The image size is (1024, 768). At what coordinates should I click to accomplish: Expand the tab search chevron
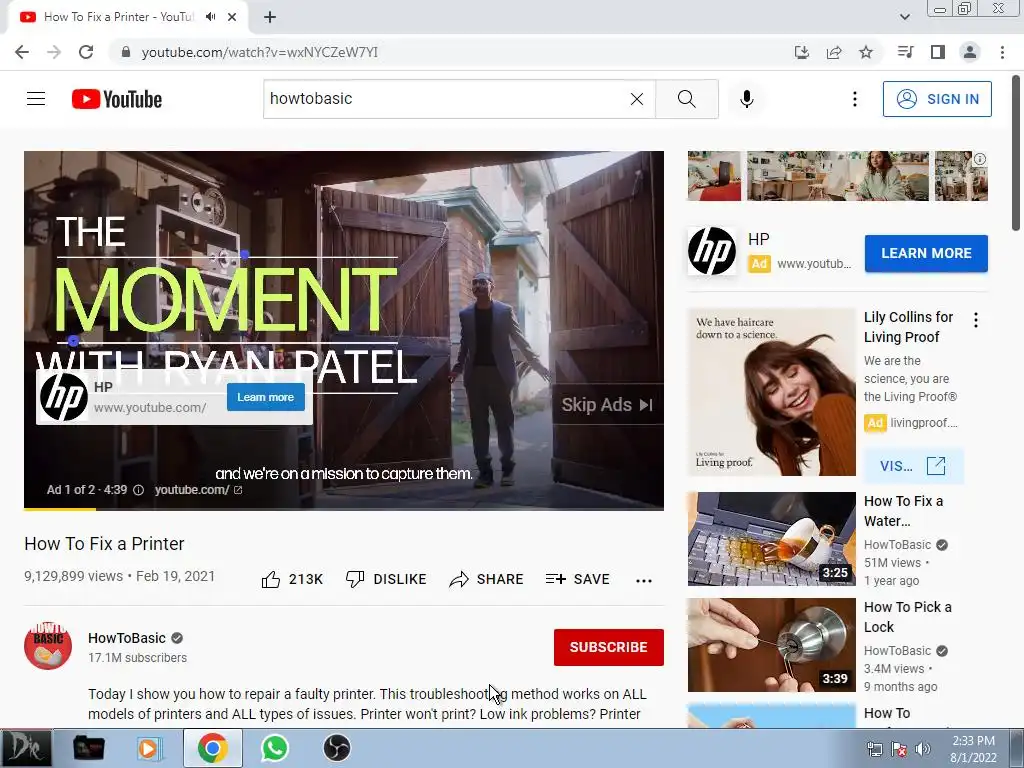905,17
